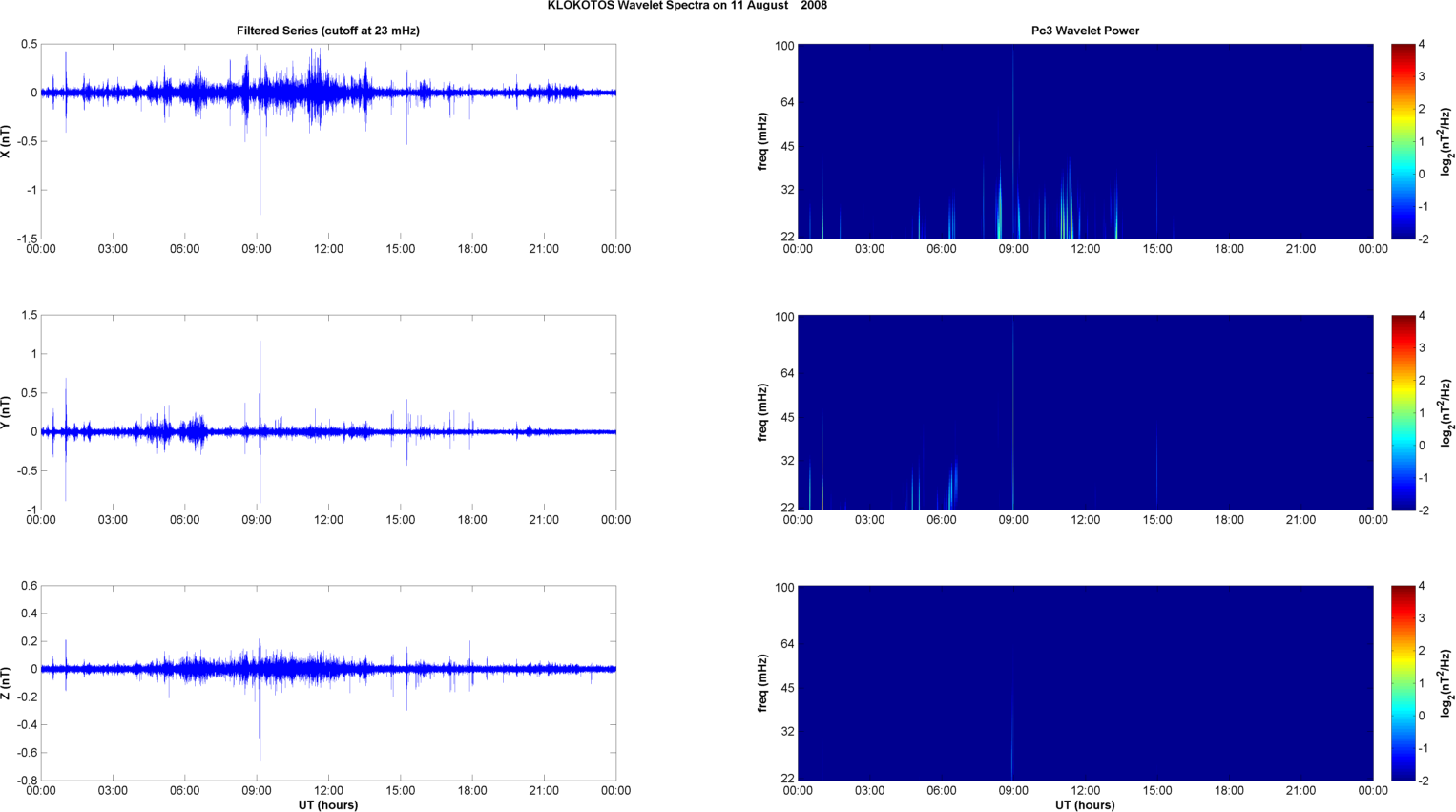Click the X (nT) axis label

7,141
